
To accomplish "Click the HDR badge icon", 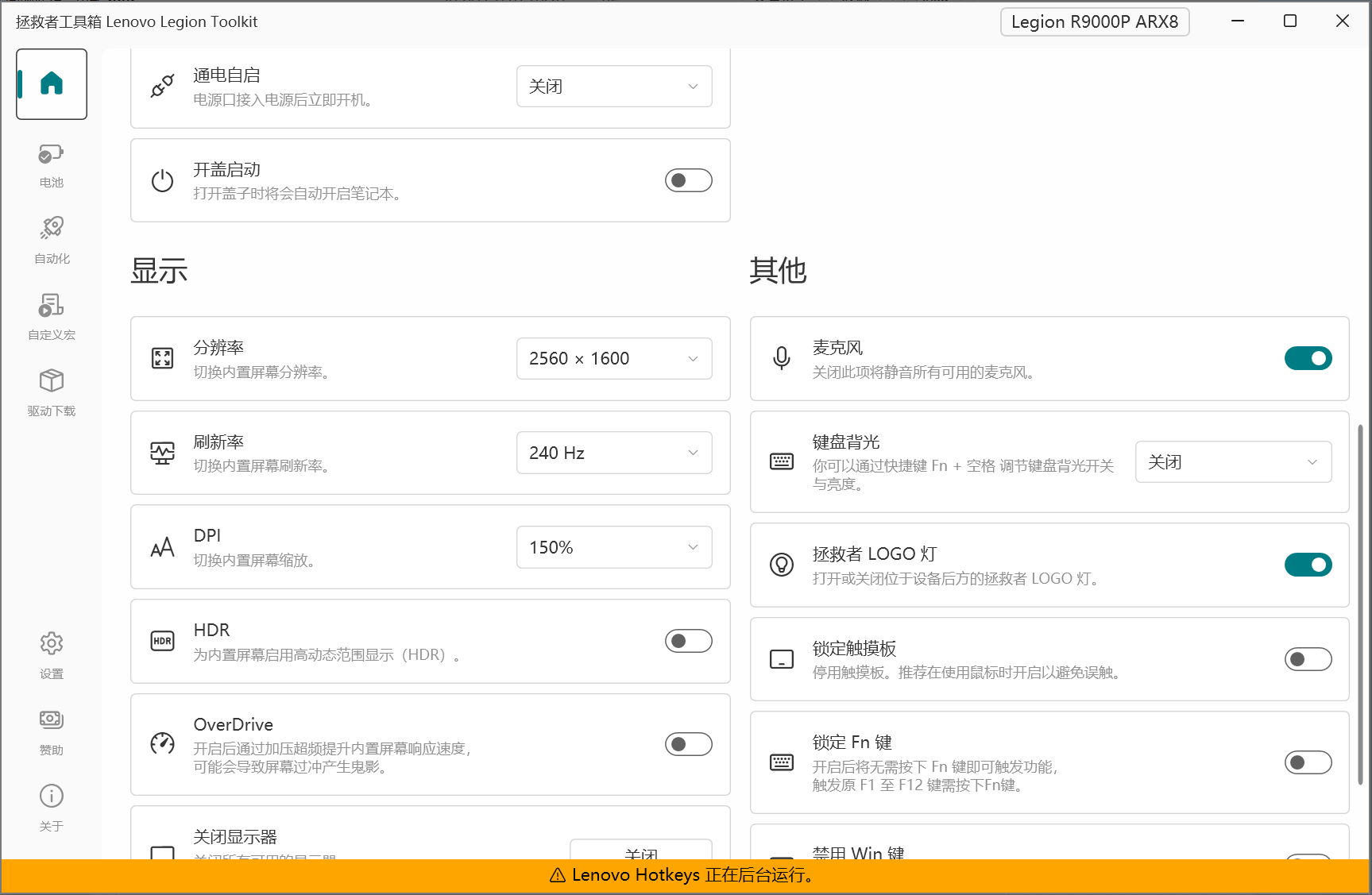I will pyautogui.click(x=162, y=641).
